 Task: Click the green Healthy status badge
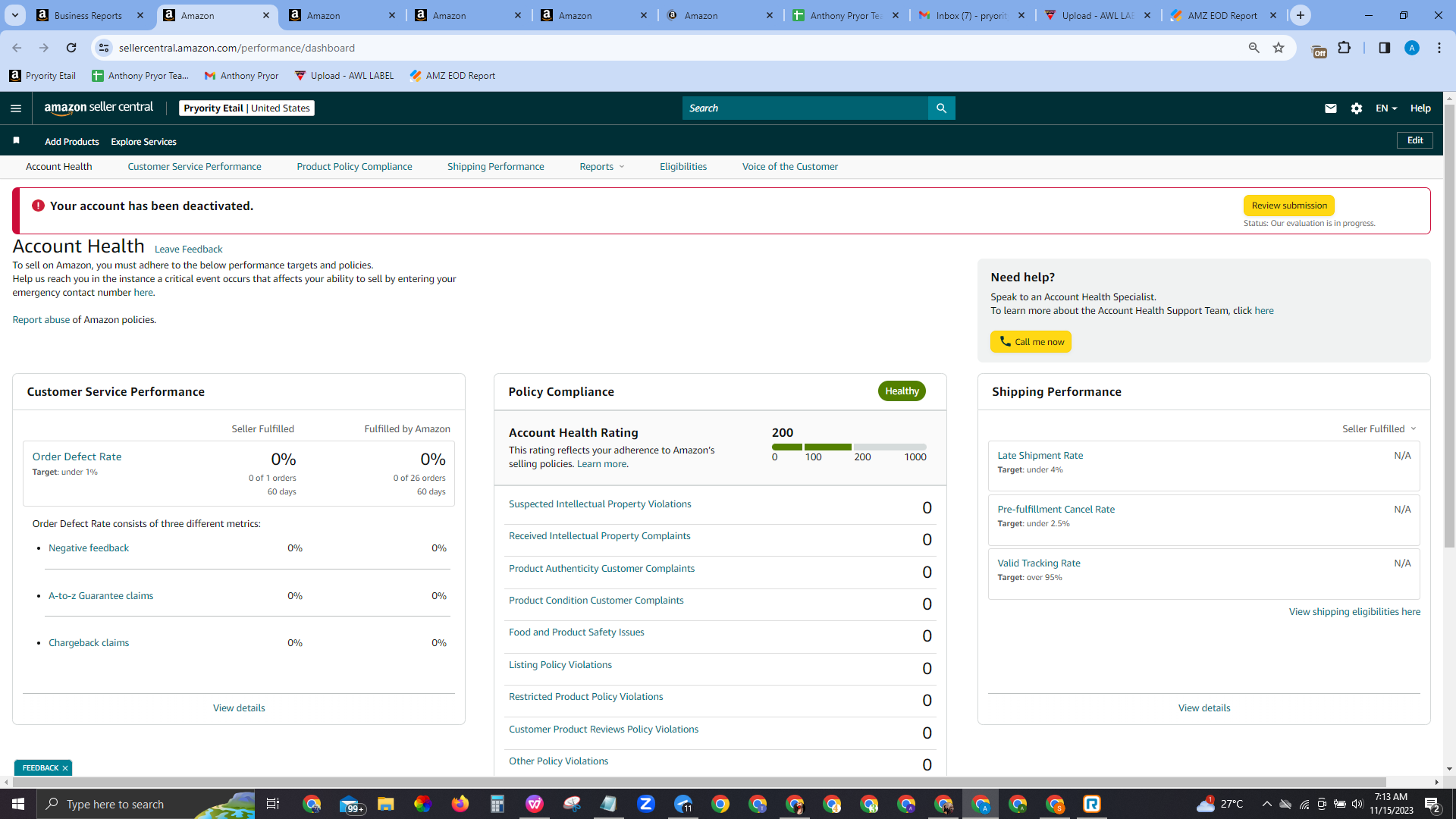pos(902,391)
